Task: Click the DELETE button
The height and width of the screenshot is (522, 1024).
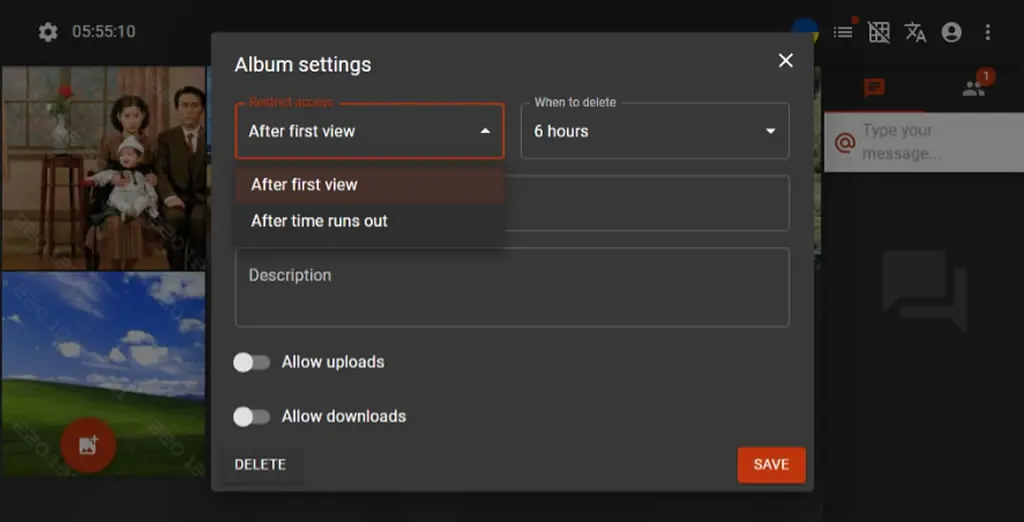Action: coord(260,465)
